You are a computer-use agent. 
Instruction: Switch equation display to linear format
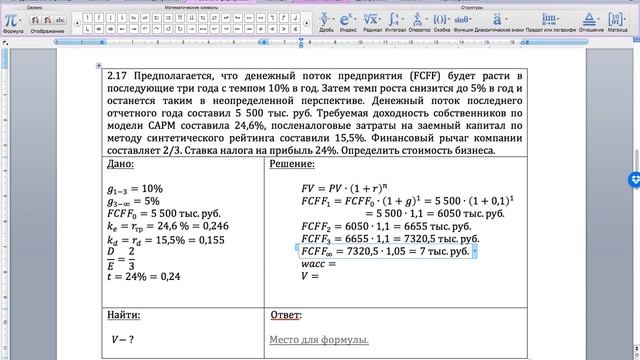click(48, 20)
